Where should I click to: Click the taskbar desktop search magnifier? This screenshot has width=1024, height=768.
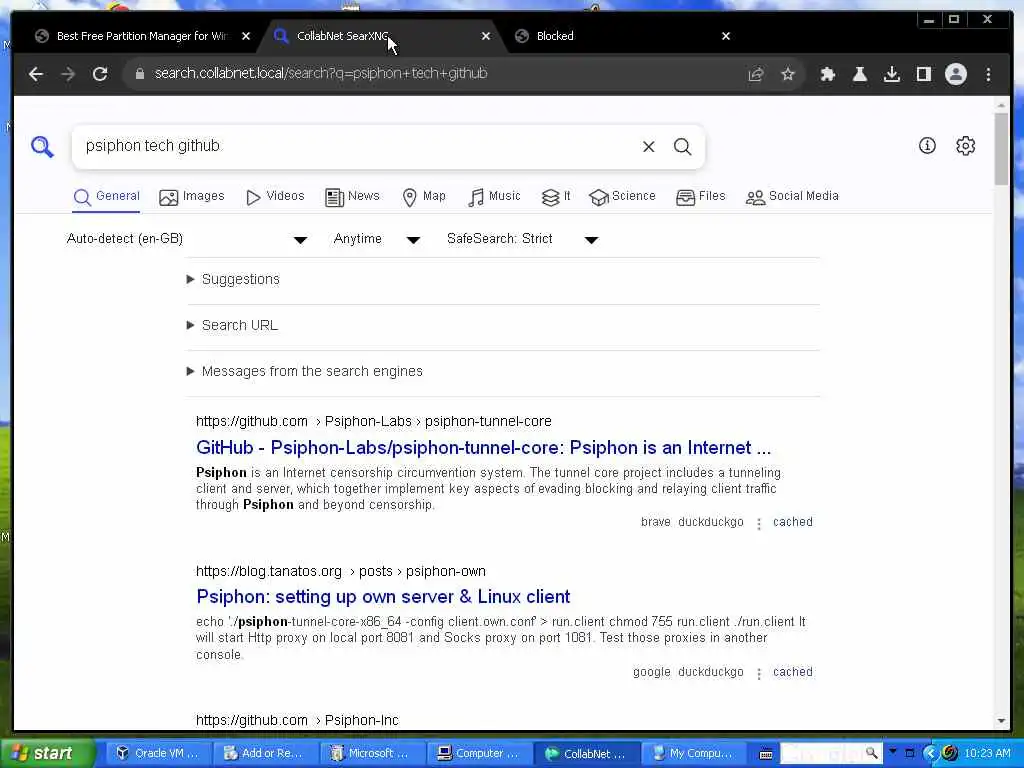pos(871,754)
